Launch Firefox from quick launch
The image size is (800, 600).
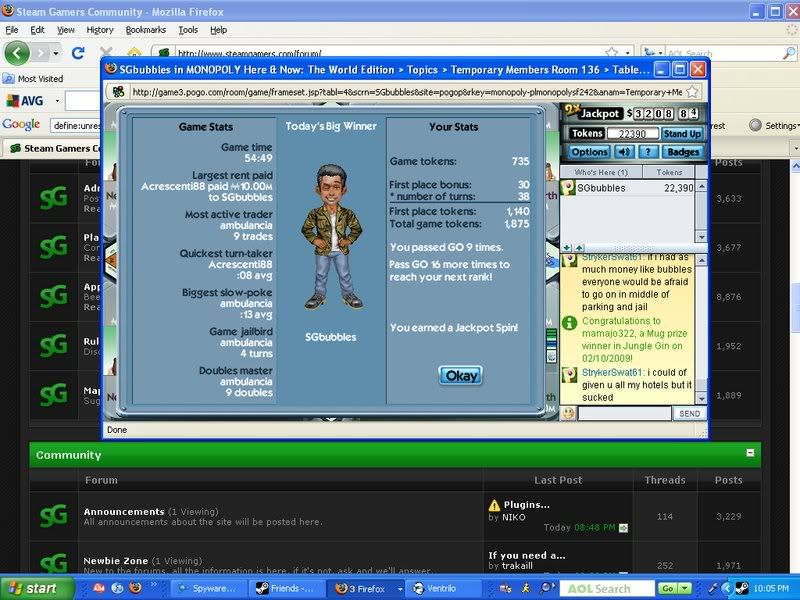pos(135,588)
